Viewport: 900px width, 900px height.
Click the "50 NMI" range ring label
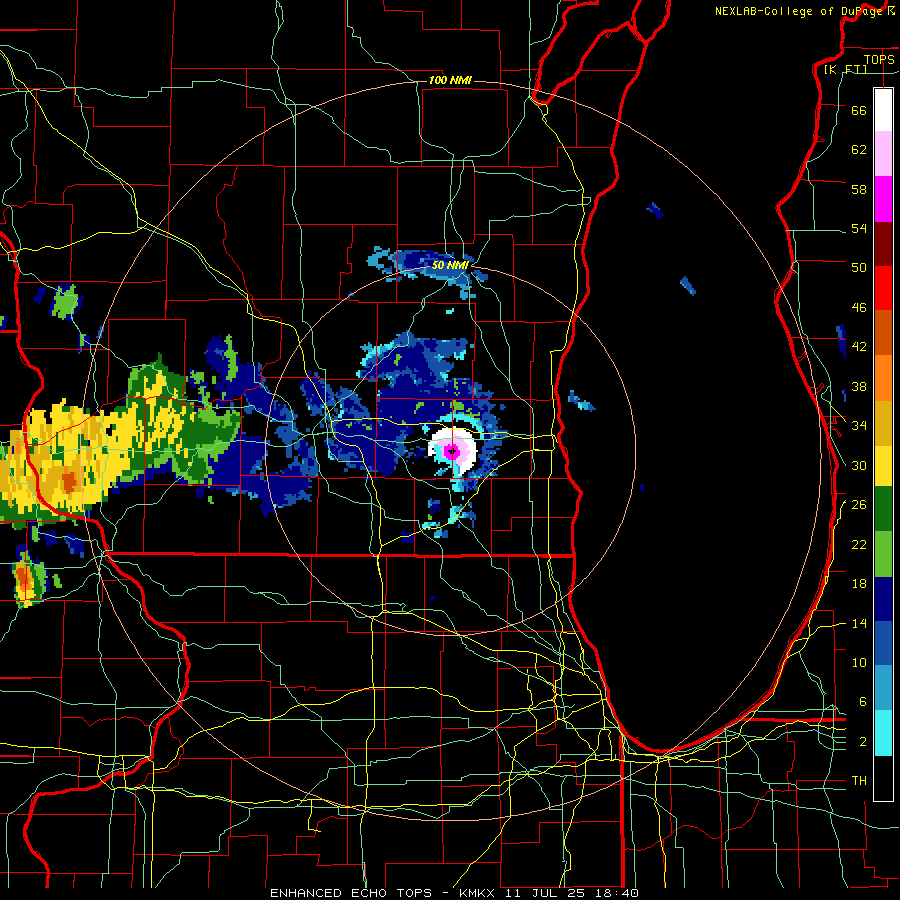pos(450,265)
